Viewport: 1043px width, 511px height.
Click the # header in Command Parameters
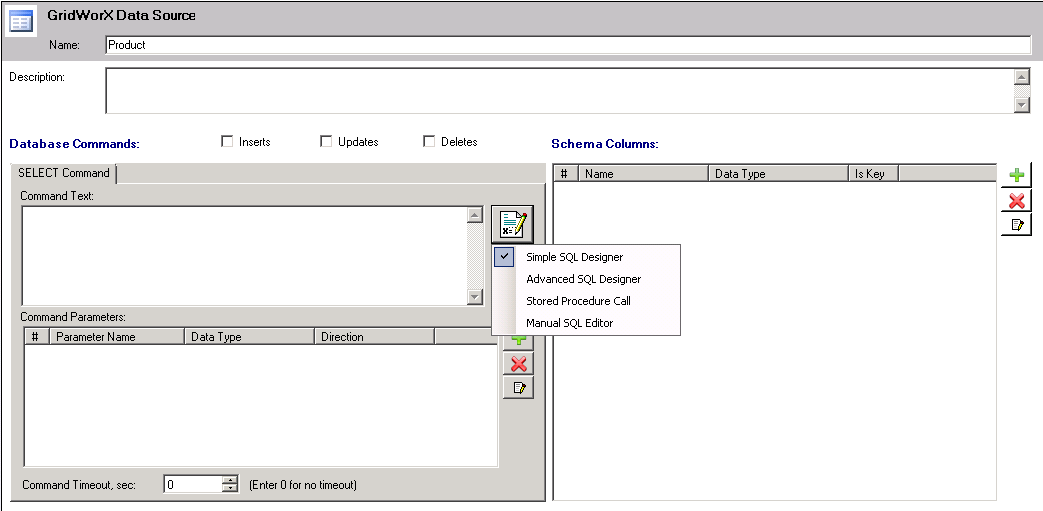pyautogui.click(x=37, y=337)
